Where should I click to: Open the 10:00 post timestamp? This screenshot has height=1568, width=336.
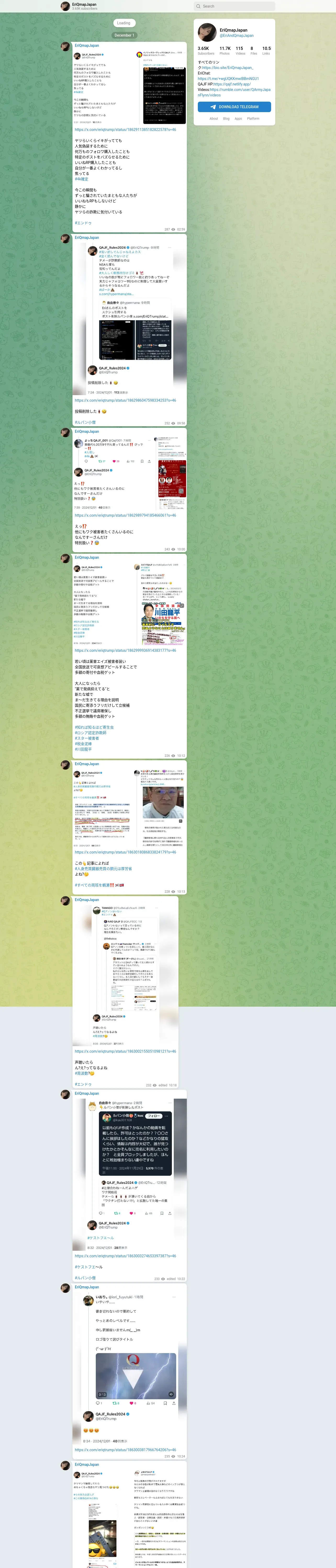[x=181, y=549]
